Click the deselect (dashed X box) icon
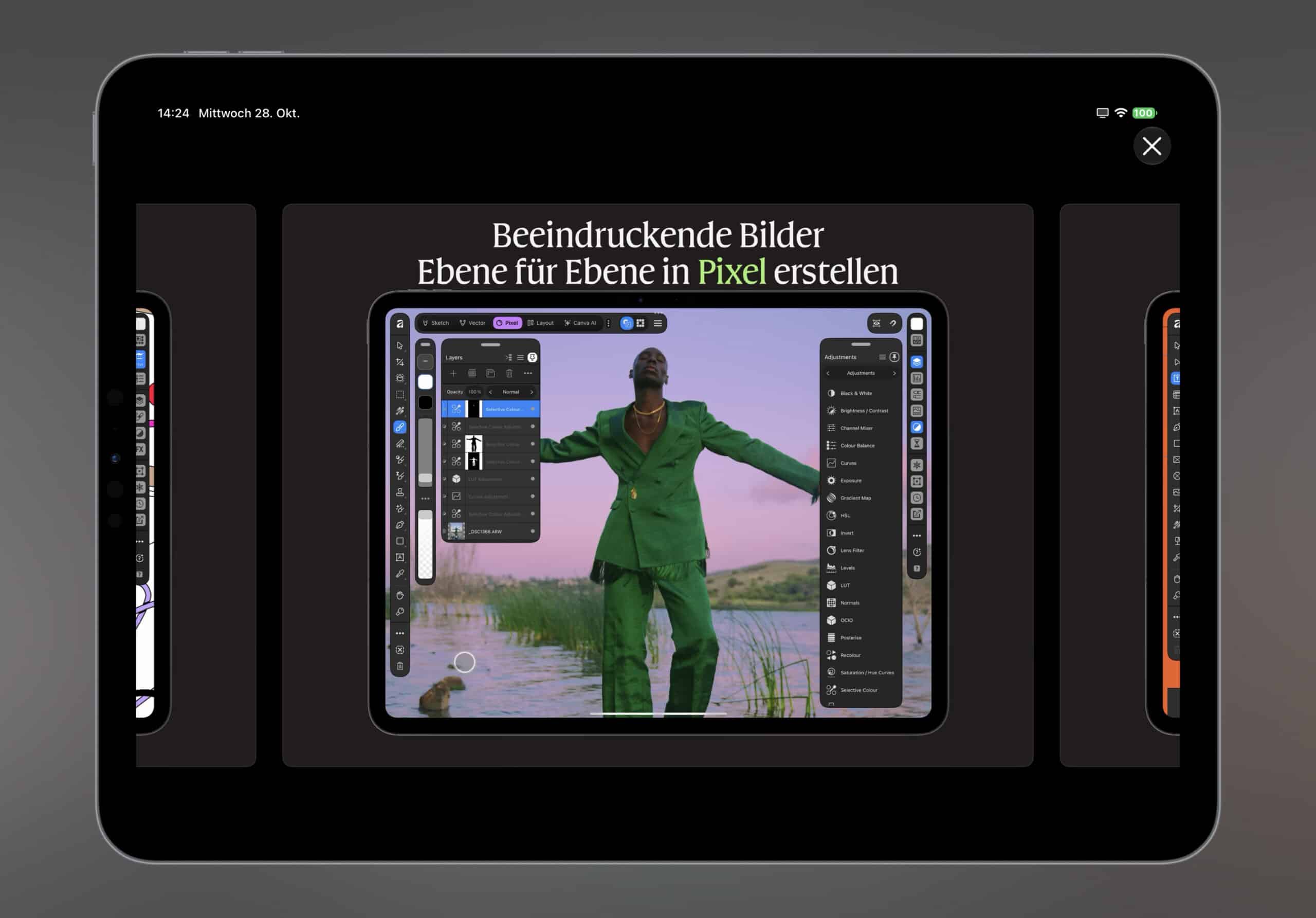 (400, 650)
